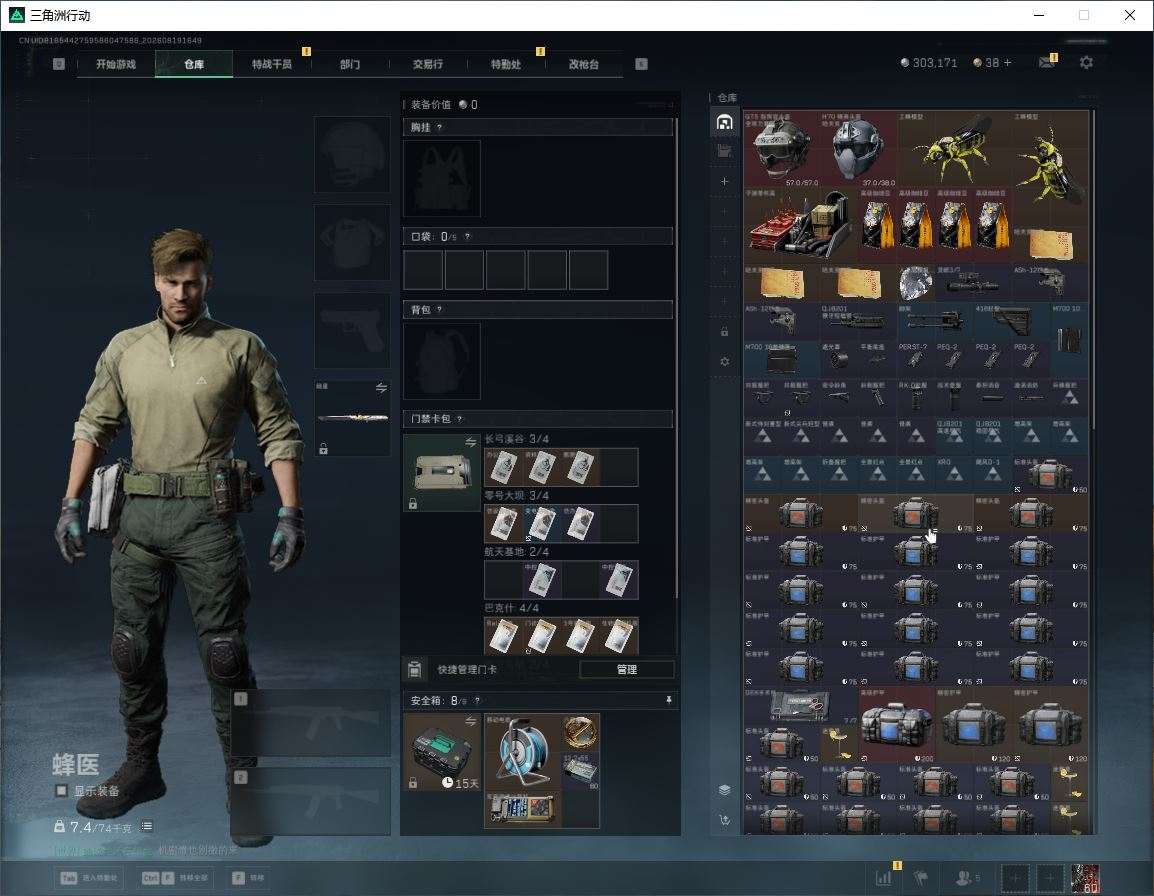Open warehouse sidebar gear settings
1154x896 pixels.
click(x=724, y=361)
